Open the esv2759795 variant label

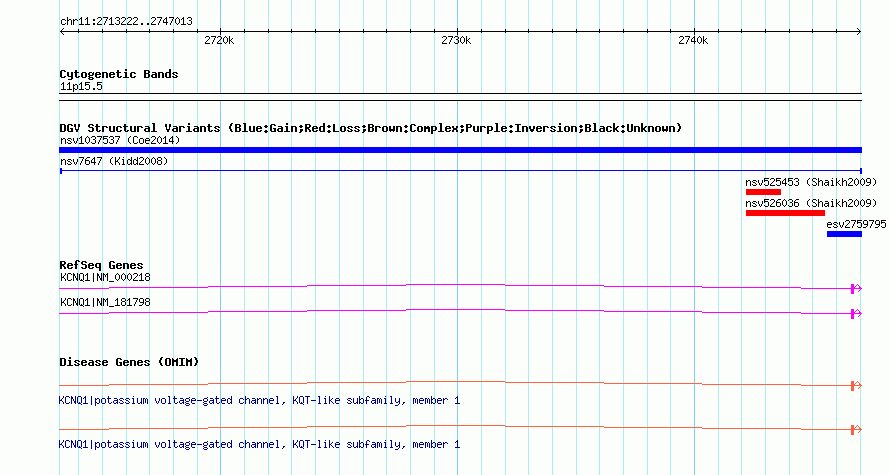tap(856, 224)
